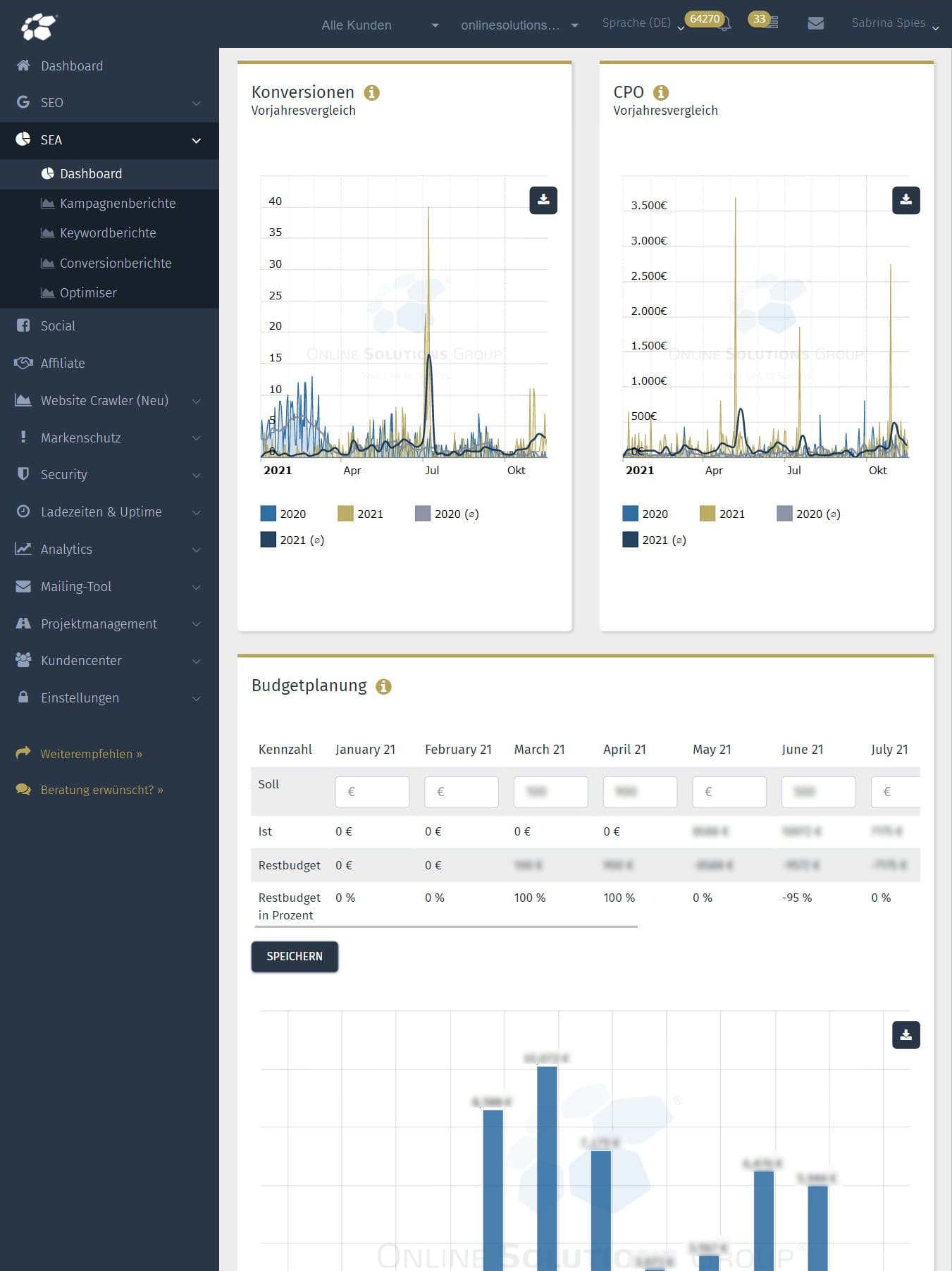Click the Soll input for May 21
This screenshot has height=1271, width=952.
tap(729, 792)
